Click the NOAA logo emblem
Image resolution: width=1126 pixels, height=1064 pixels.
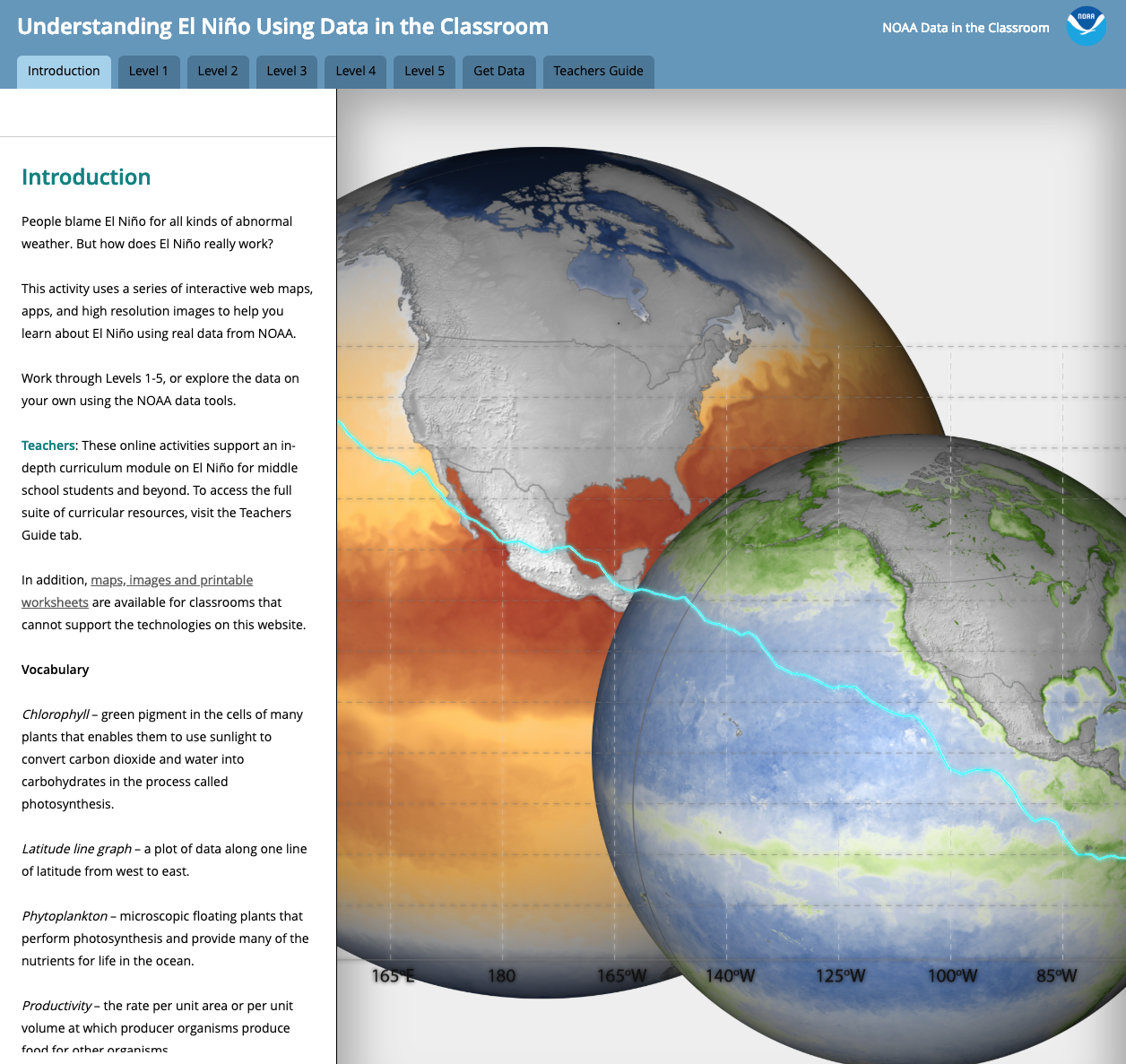click(x=1085, y=27)
